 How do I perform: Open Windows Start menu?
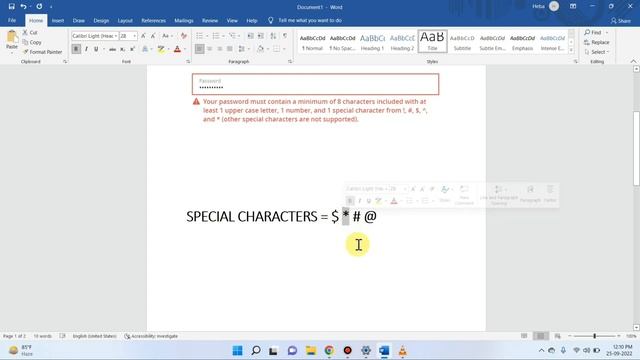pos(237,350)
